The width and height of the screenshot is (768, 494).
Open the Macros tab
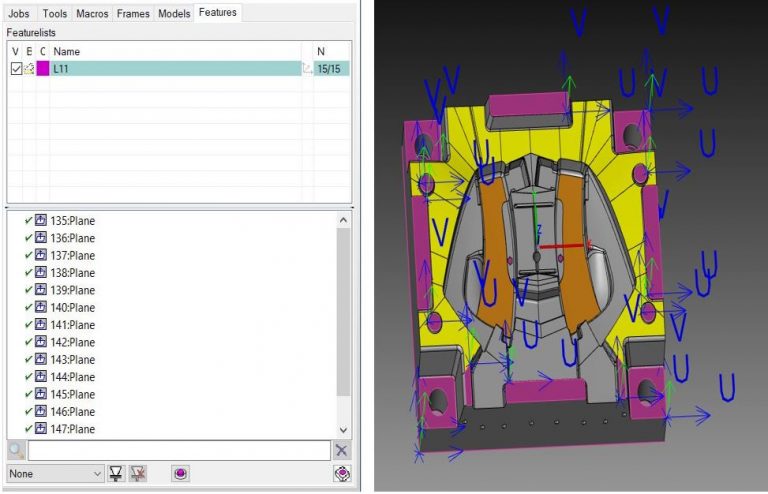(92, 13)
